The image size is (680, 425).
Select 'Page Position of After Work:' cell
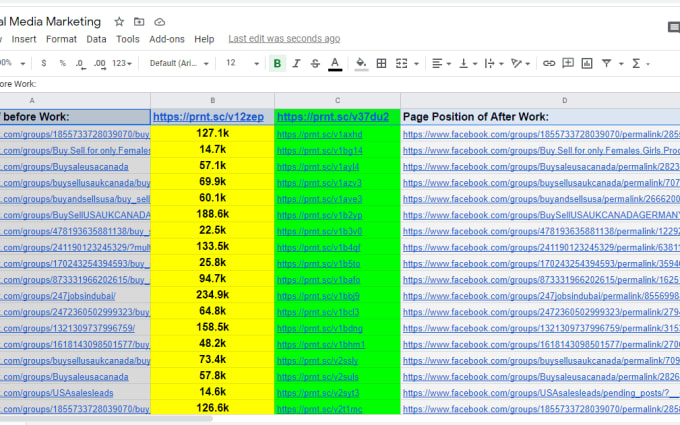(540, 117)
